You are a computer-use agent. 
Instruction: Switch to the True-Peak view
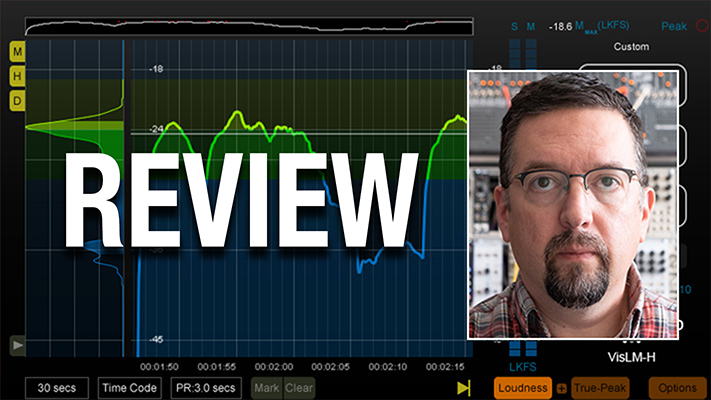(600, 388)
